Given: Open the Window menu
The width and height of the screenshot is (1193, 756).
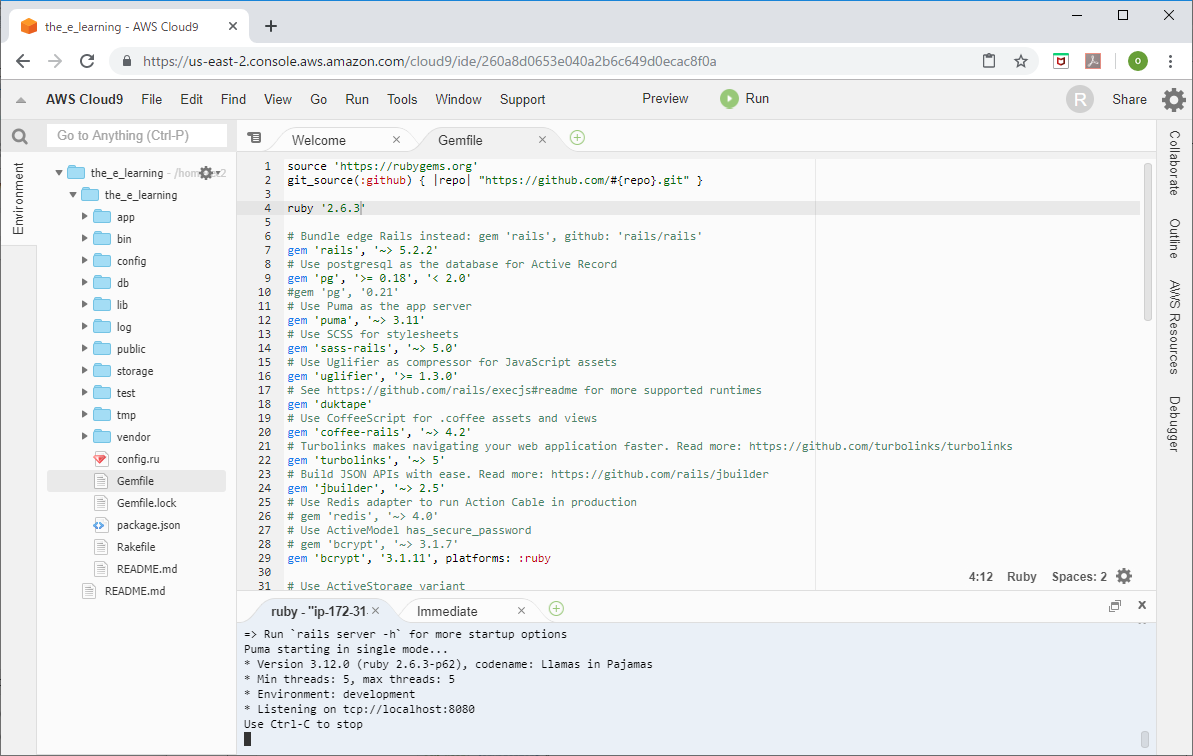Looking at the screenshot, I should (458, 100).
